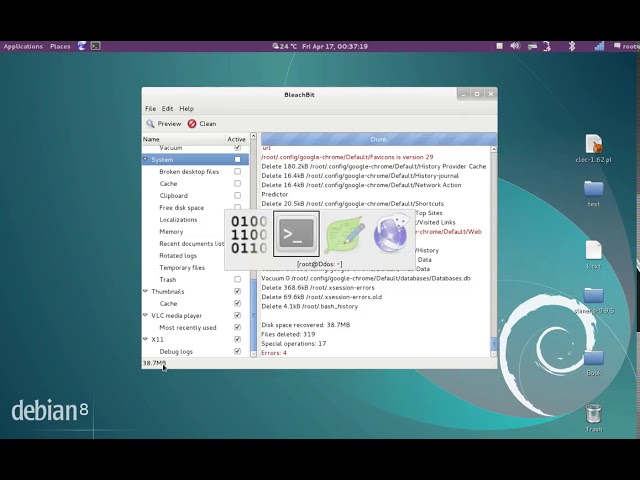
Task: Collapse the VLC media player category
Action: click(x=145, y=315)
